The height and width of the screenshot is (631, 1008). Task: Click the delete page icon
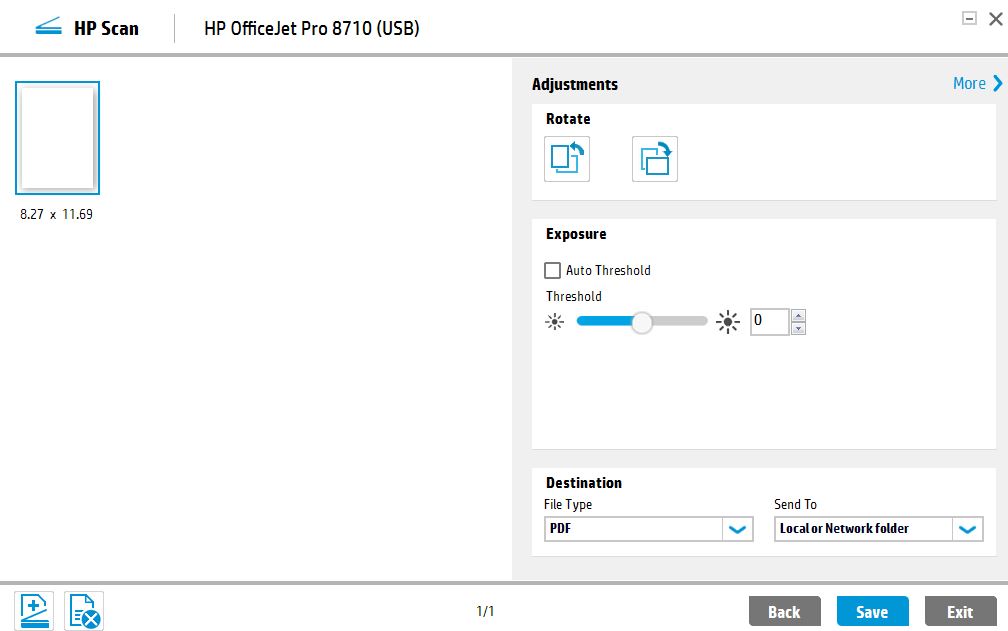click(x=82, y=609)
